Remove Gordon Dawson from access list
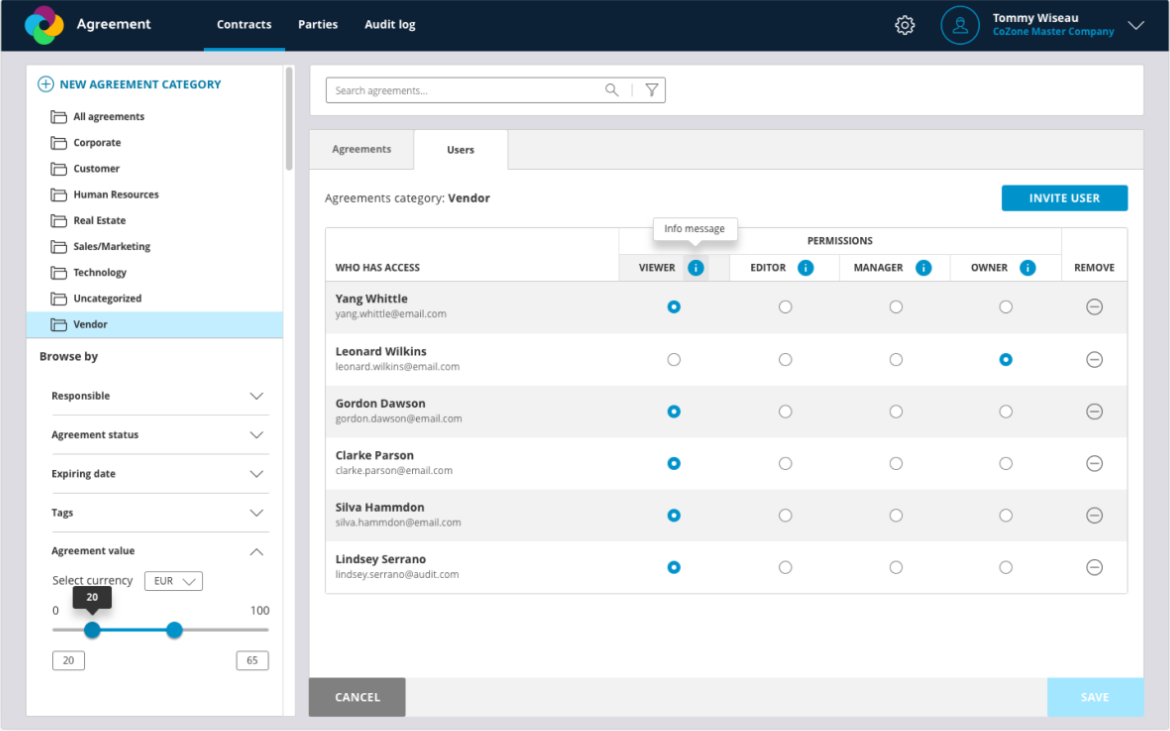This screenshot has height=731, width=1170. coord(1094,412)
